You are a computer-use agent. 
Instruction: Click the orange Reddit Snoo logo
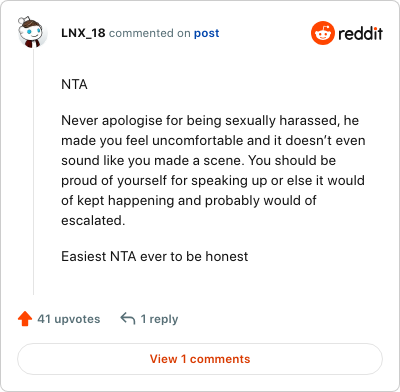click(x=323, y=33)
